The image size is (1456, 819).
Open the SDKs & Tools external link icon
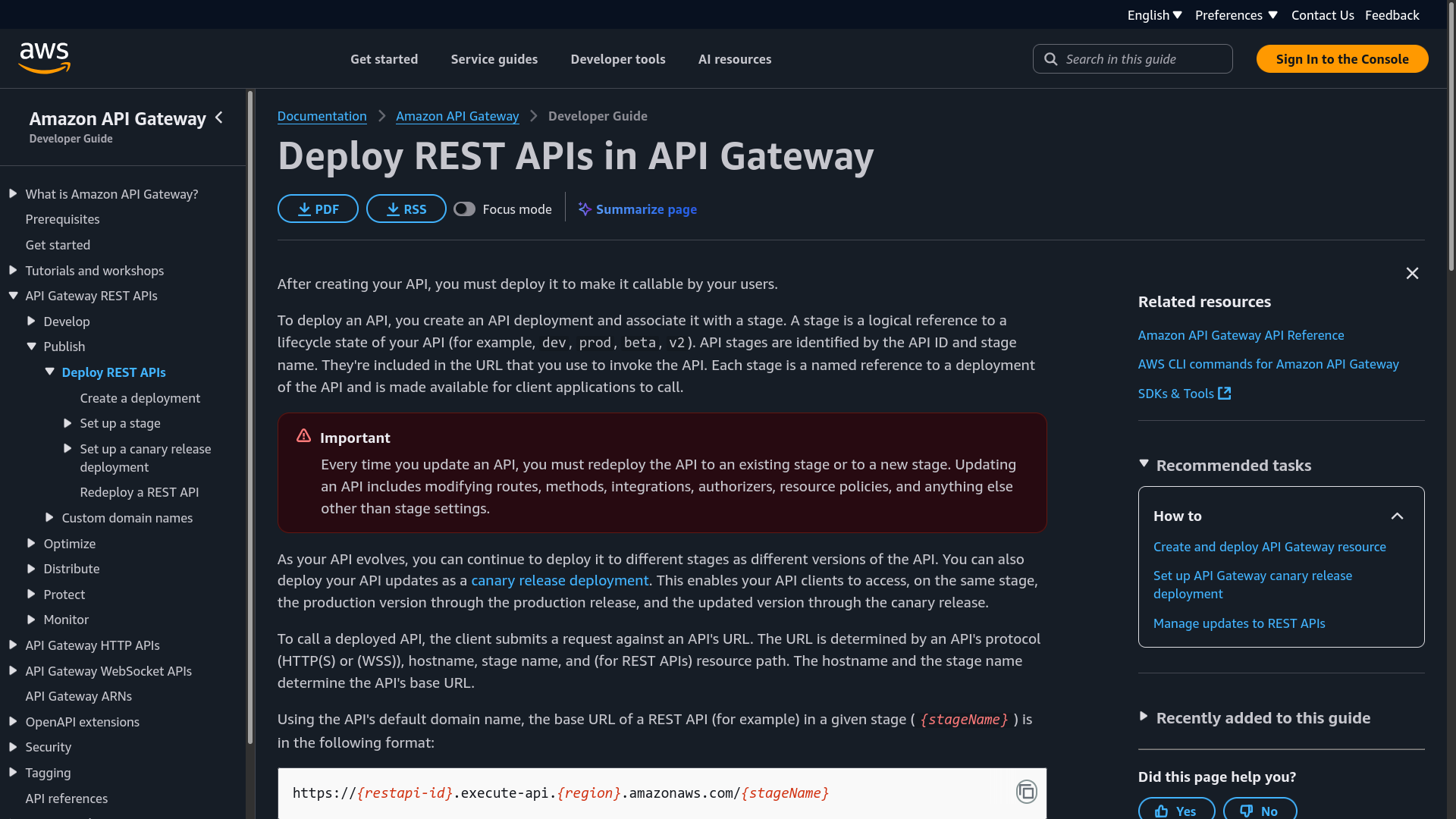1224,394
